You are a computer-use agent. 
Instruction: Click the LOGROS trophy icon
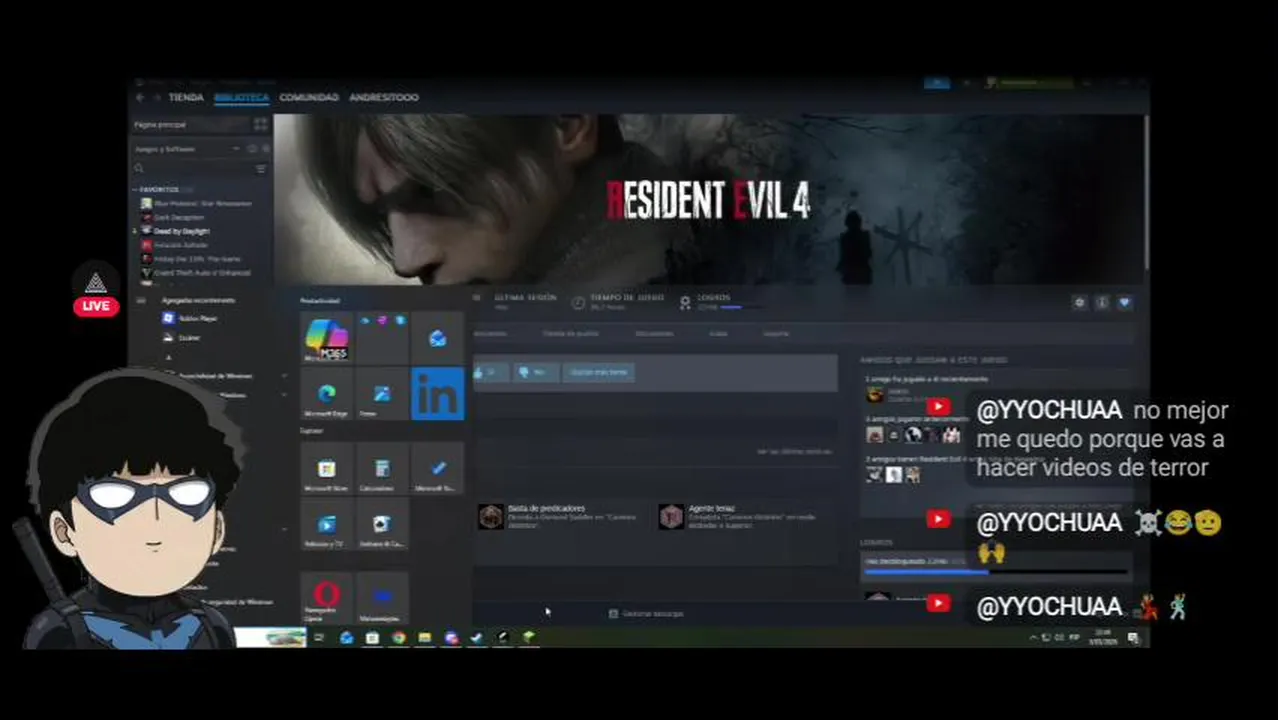pos(685,302)
